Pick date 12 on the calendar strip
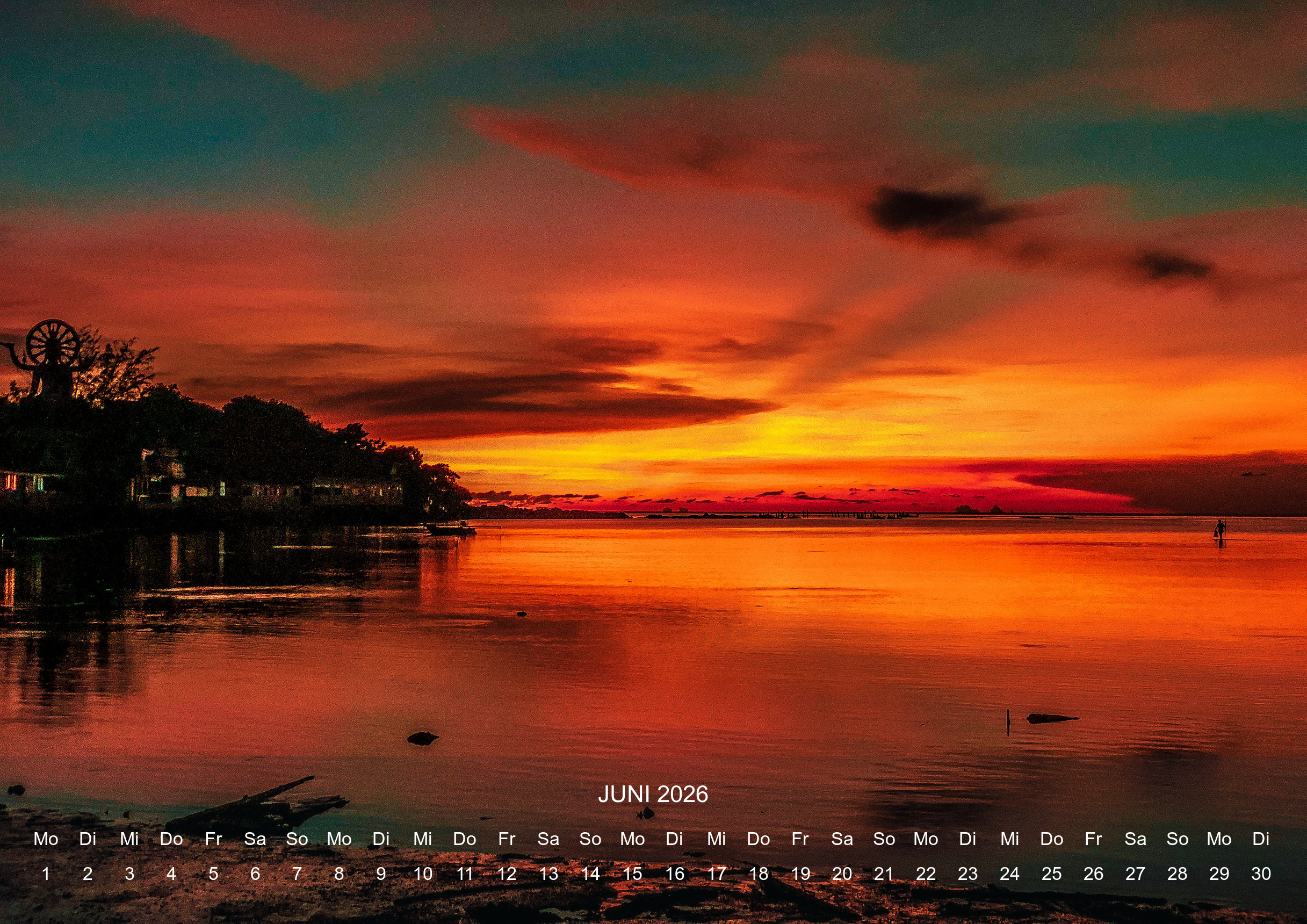Image resolution: width=1307 pixels, height=924 pixels. pyautogui.click(x=507, y=874)
